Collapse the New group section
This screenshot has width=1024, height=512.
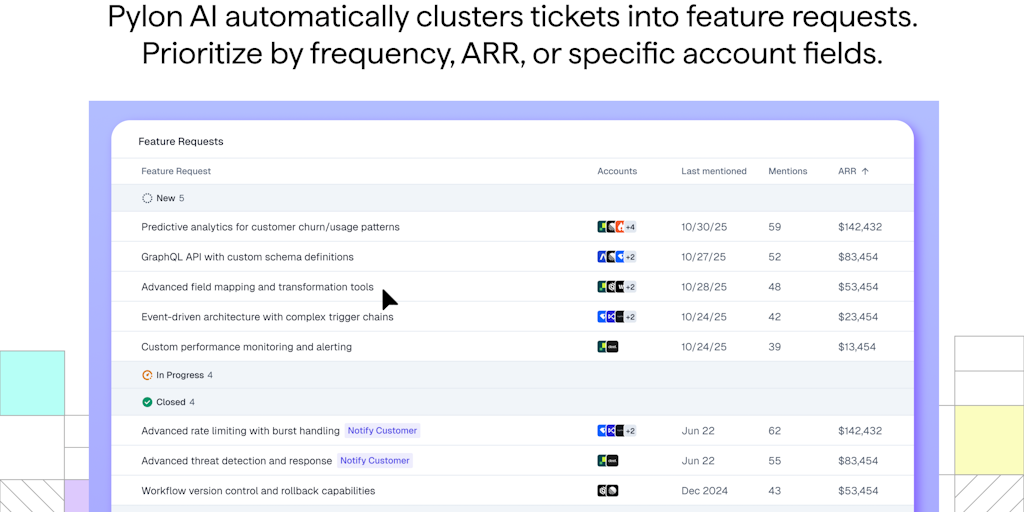point(165,198)
